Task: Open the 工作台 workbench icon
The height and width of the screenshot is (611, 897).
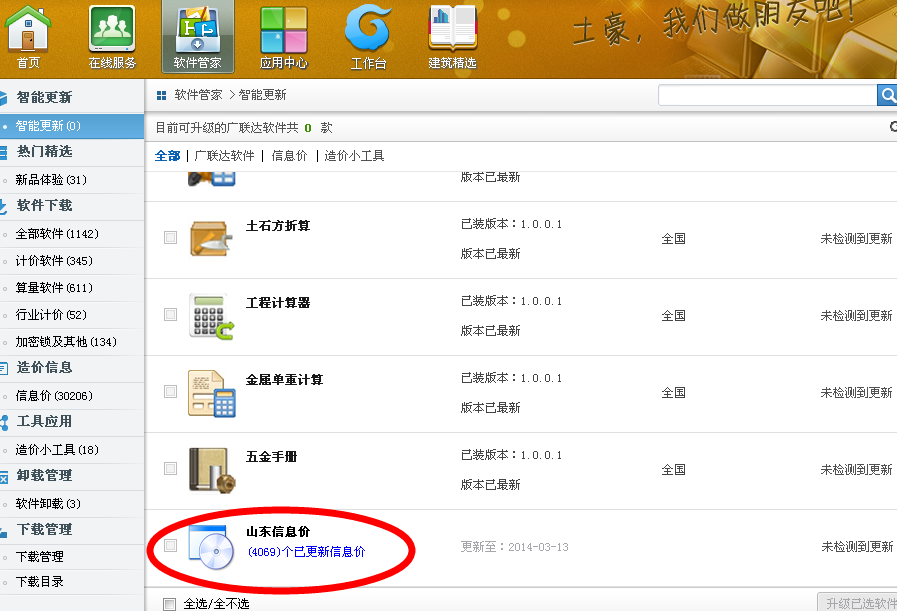Action: pos(368,36)
